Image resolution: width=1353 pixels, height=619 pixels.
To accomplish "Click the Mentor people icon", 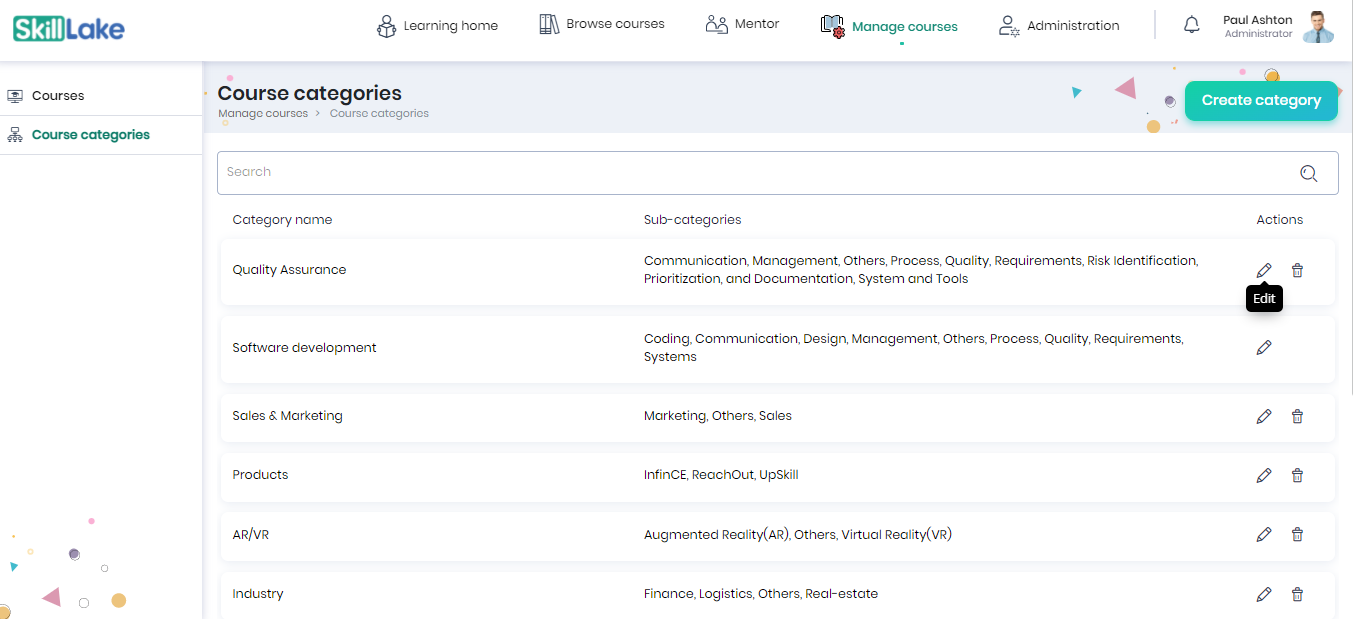I will click(x=716, y=24).
